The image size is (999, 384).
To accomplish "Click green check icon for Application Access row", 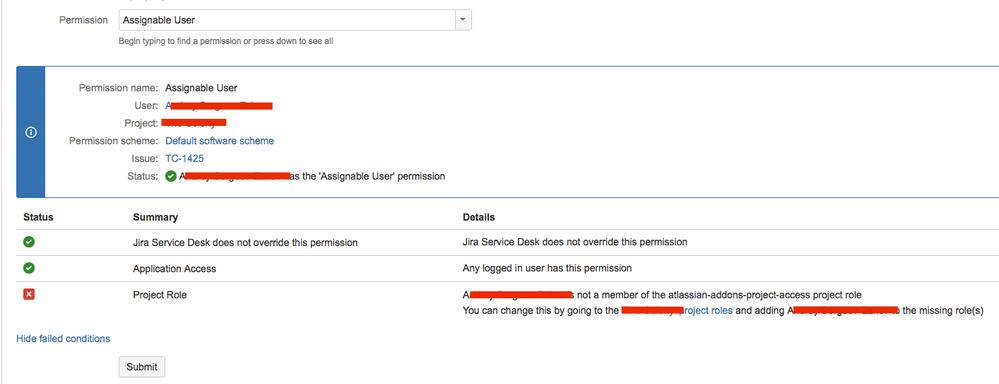I will click(x=29, y=268).
